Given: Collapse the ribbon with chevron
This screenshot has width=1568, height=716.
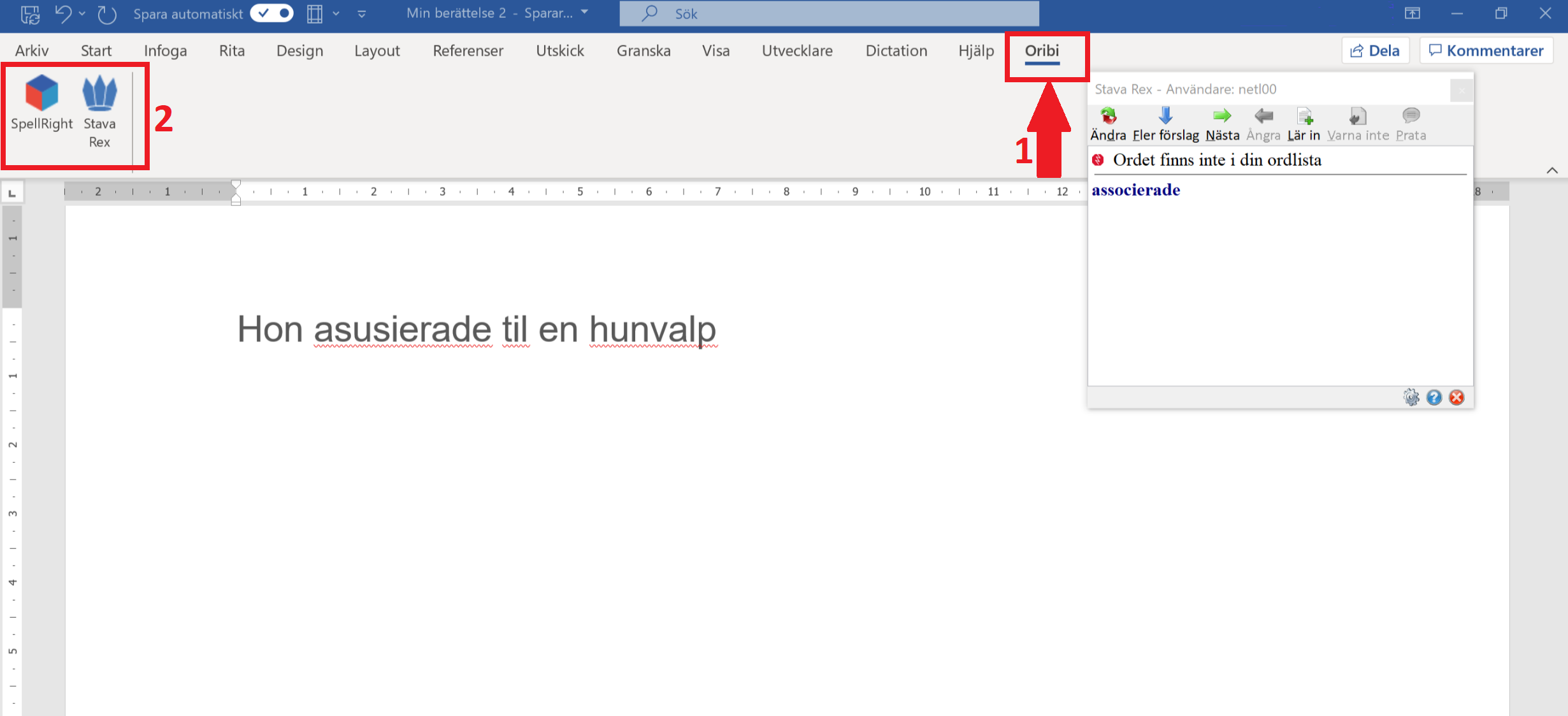Looking at the screenshot, I should 1552,170.
